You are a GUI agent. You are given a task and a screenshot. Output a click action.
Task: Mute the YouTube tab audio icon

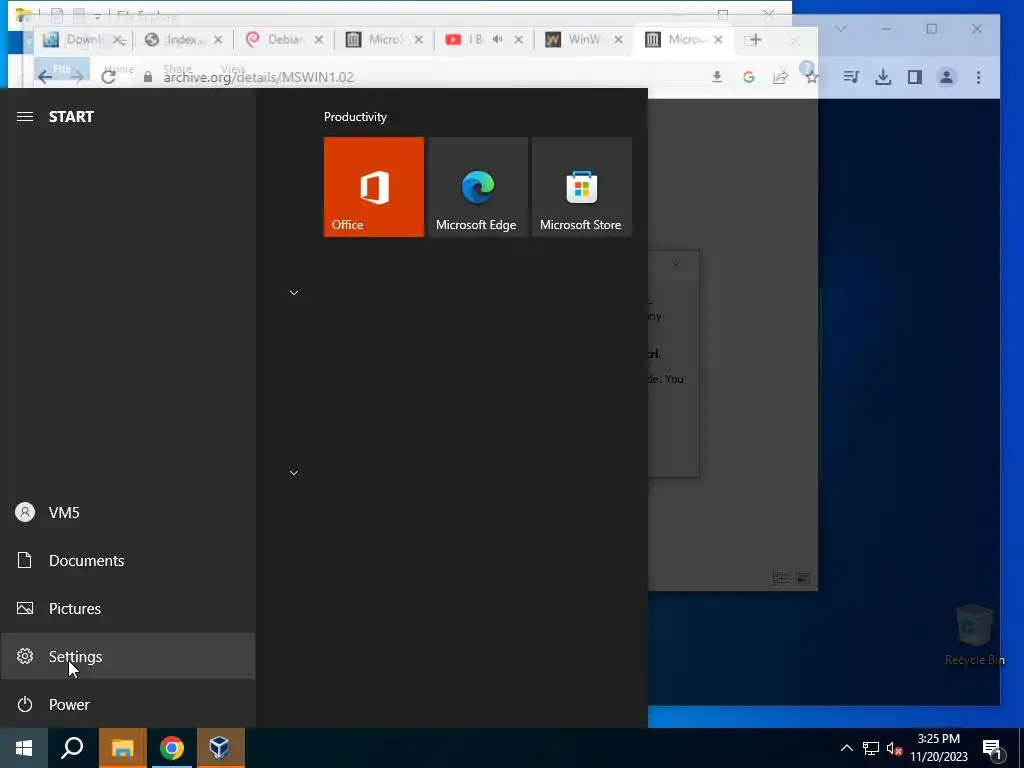point(498,40)
